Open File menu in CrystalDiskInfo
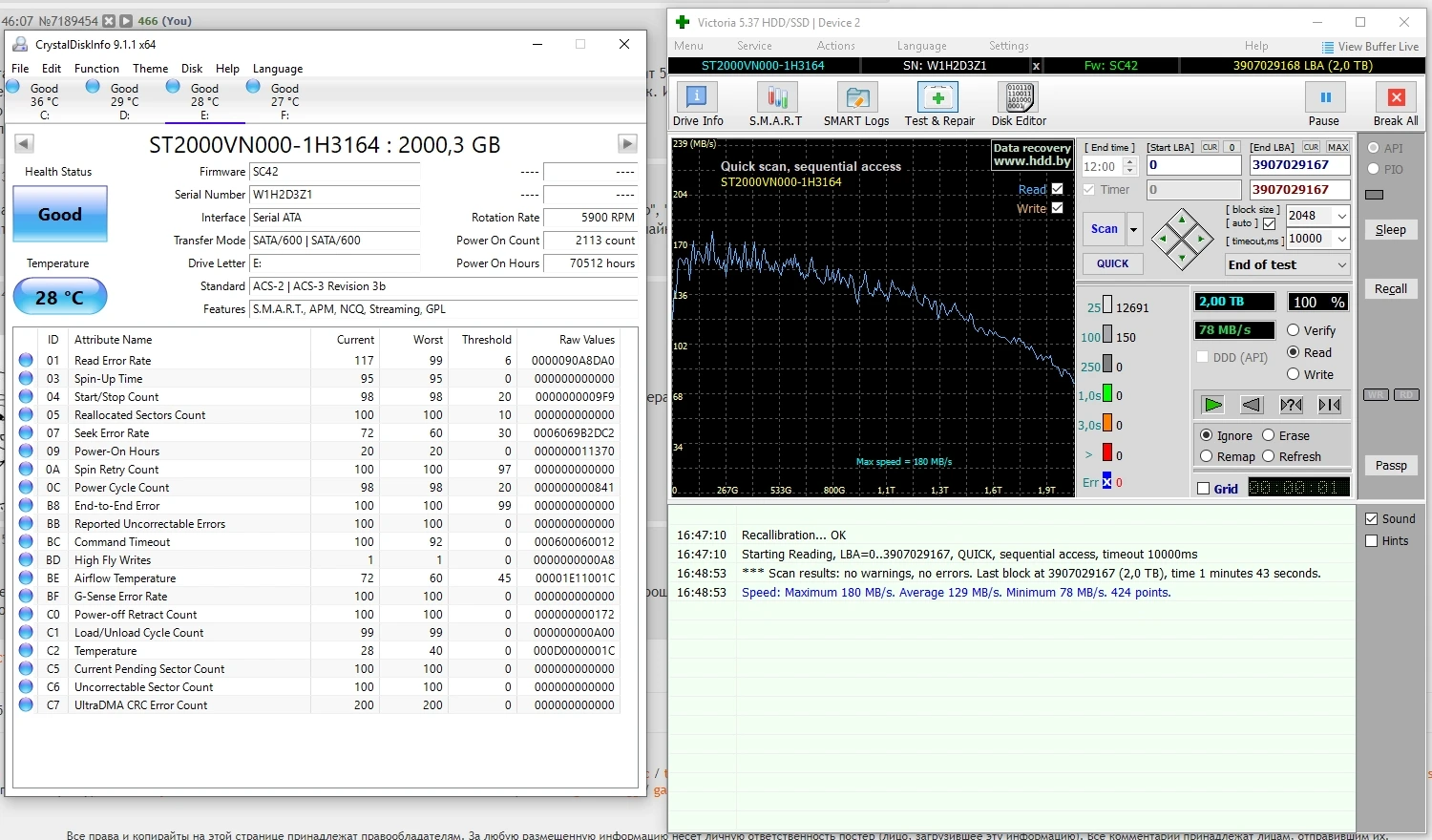The width and height of the screenshot is (1432, 840). [20, 69]
